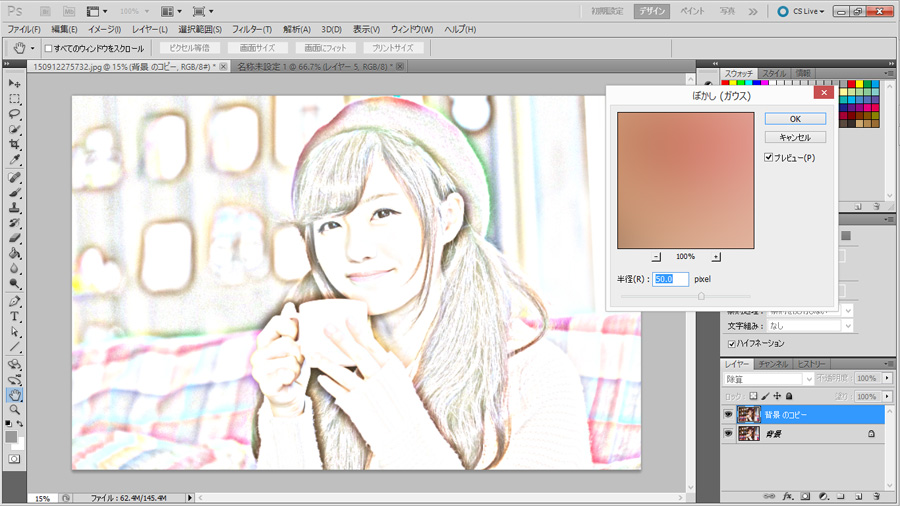900x506 pixels.
Task: Open the layer blend mode dropdown (除算)
Action: (768, 379)
